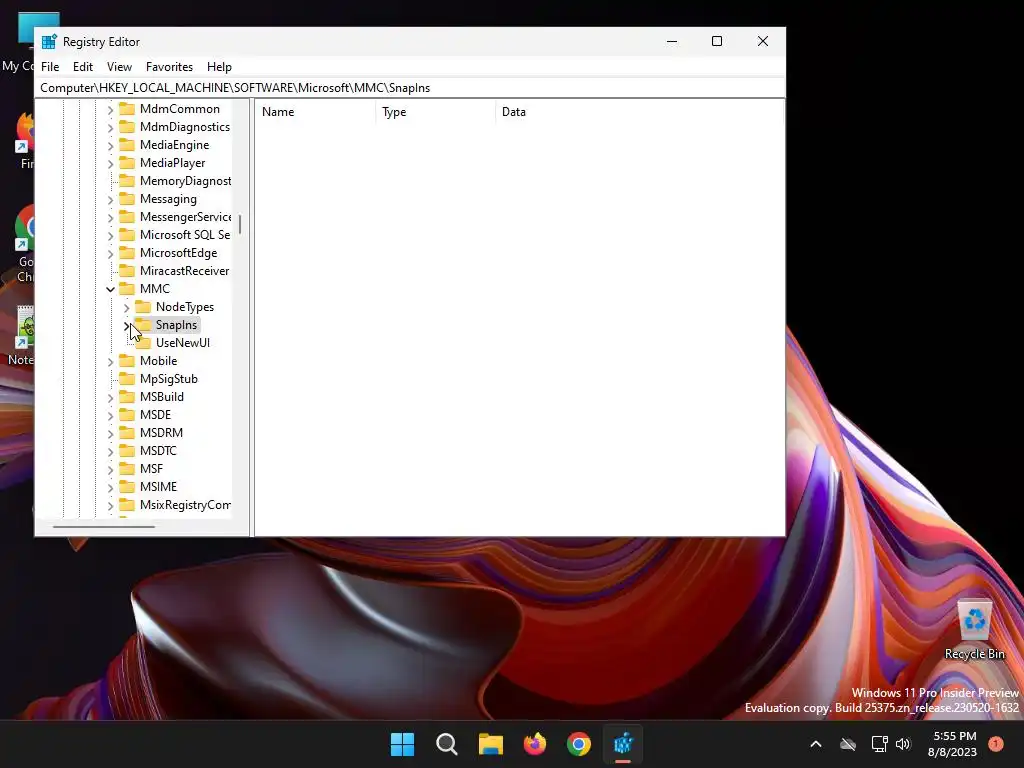Show hidden system tray icons
Image resolution: width=1024 pixels, height=768 pixels.
[x=816, y=744]
